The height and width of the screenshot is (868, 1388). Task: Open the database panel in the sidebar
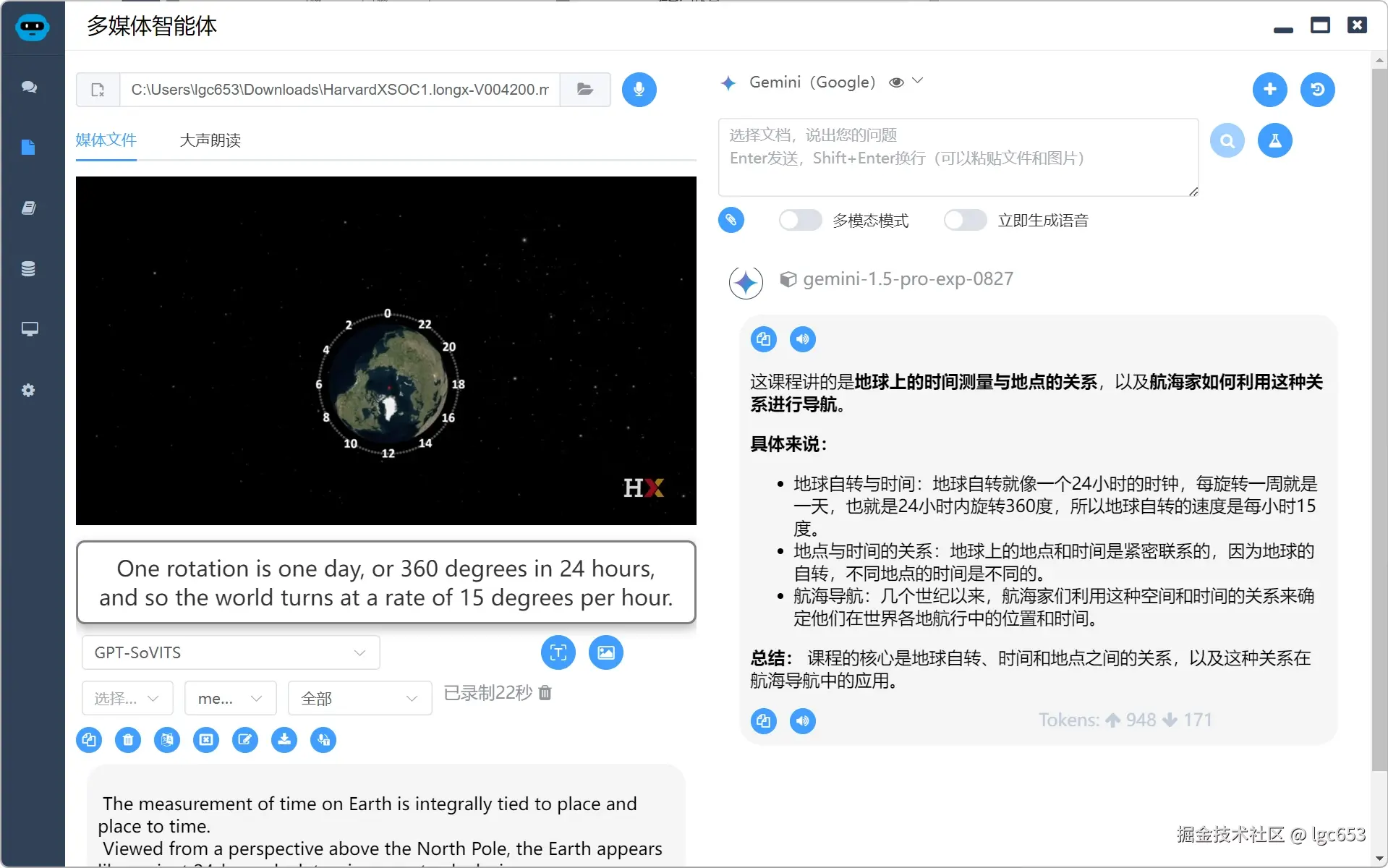tap(29, 268)
